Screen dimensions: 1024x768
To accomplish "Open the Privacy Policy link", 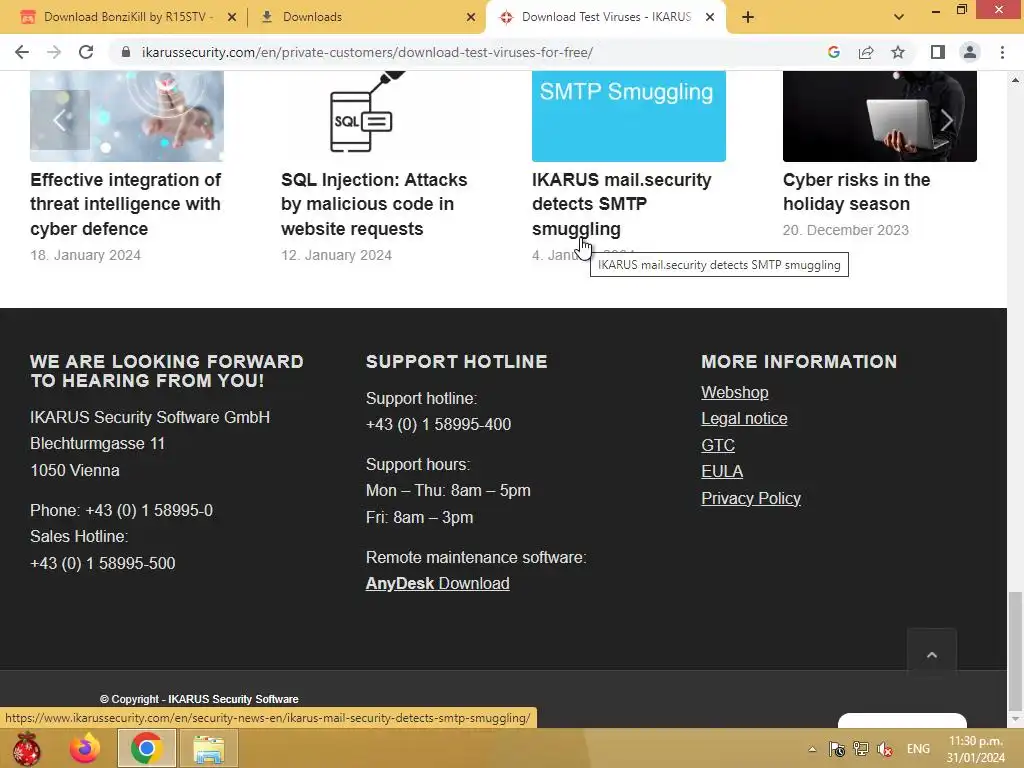I will [751, 498].
